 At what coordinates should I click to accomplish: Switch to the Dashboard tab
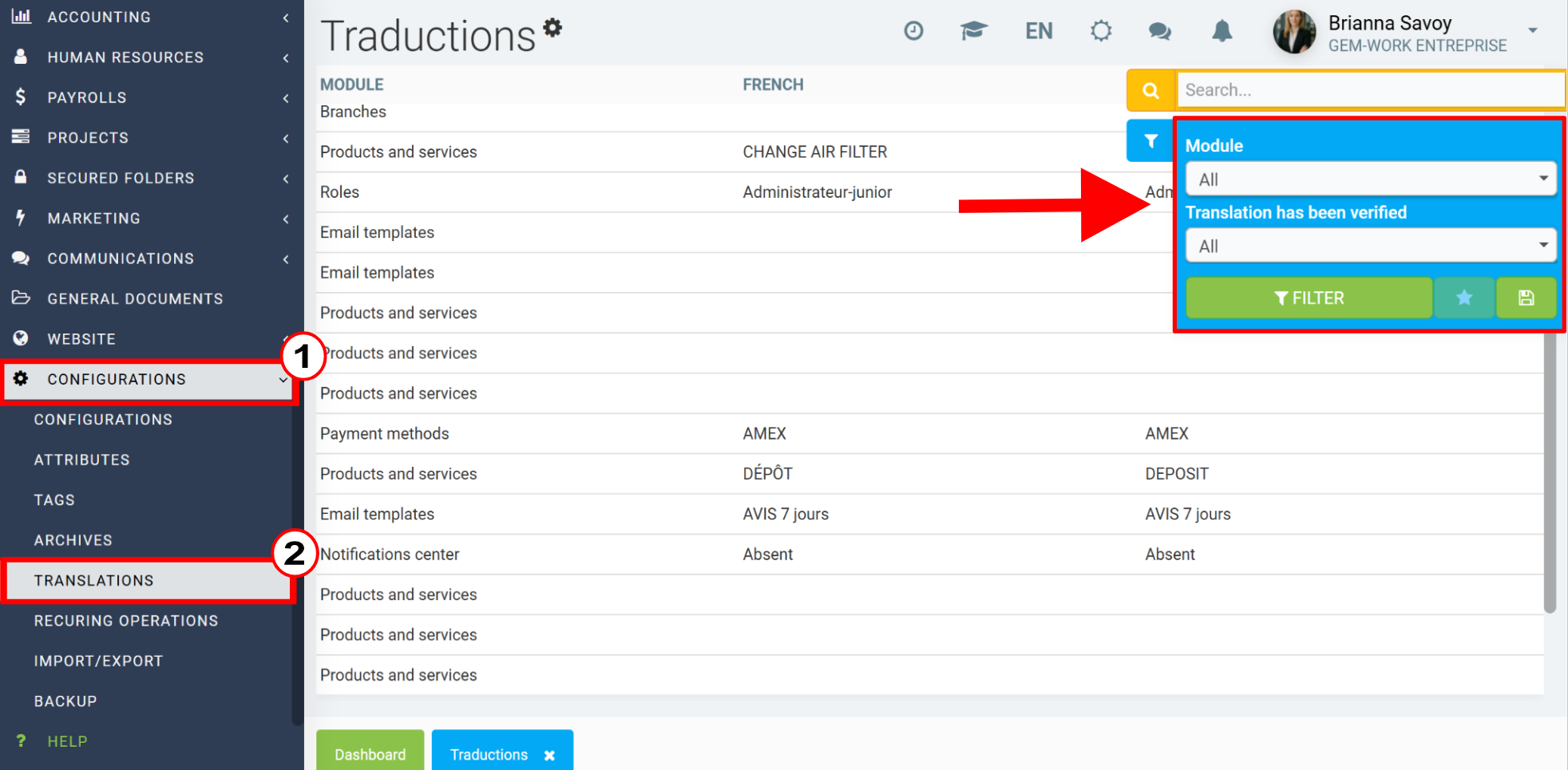coord(370,751)
